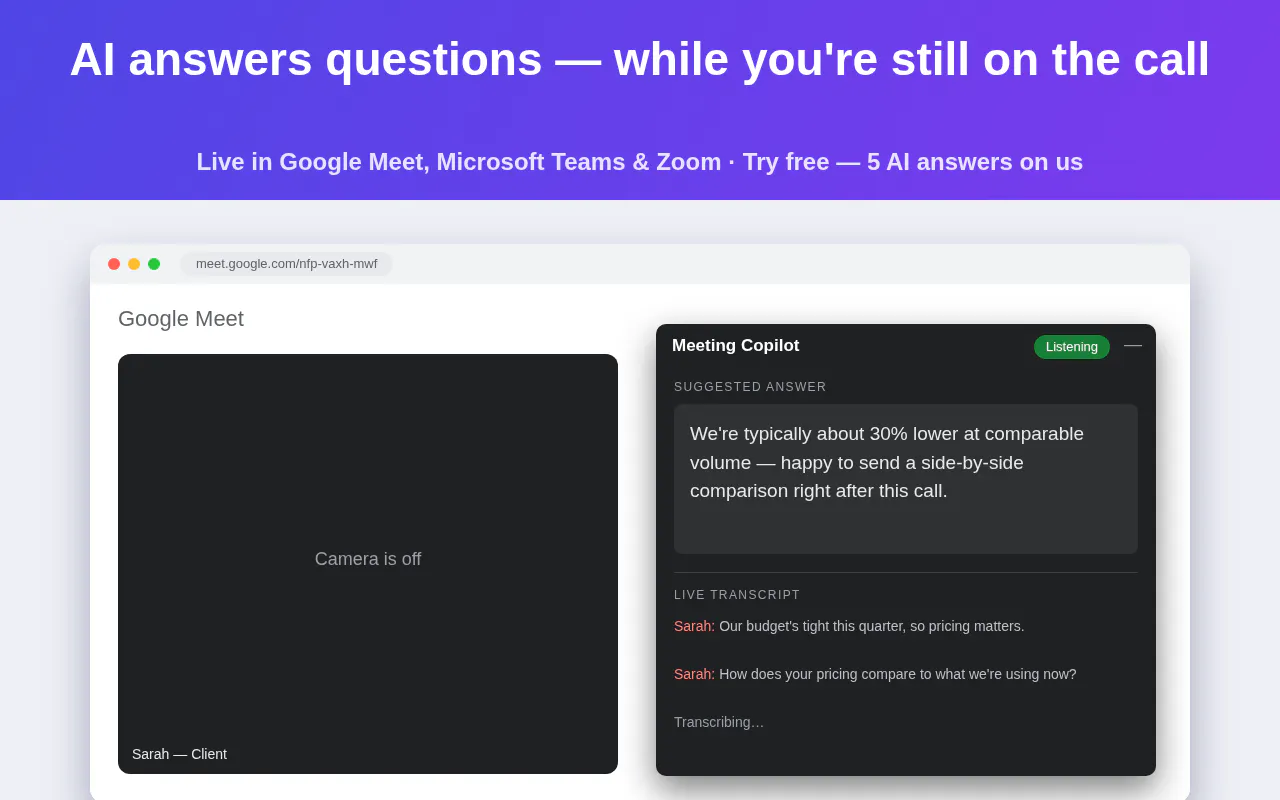Click the yellow minimize window dot

[x=134, y=264]
